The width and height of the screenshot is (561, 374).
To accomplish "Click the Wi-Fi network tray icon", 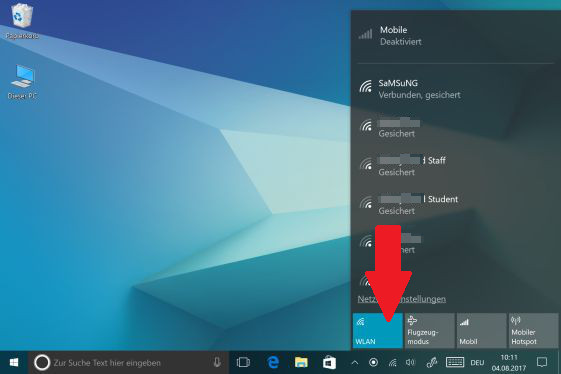I will click(x=392, y=363).
